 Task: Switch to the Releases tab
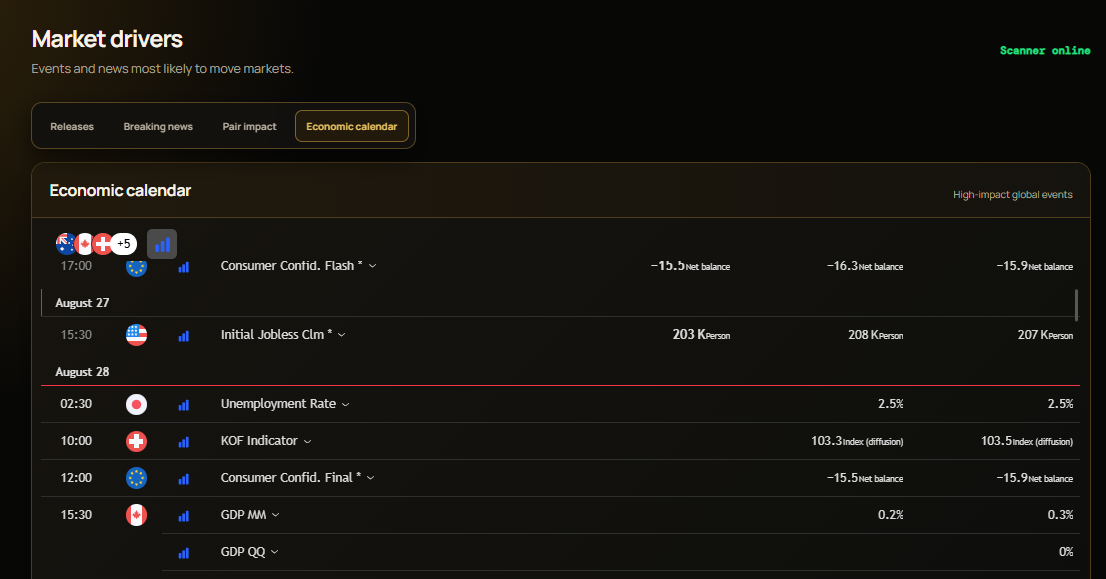(x=72, y=126)
